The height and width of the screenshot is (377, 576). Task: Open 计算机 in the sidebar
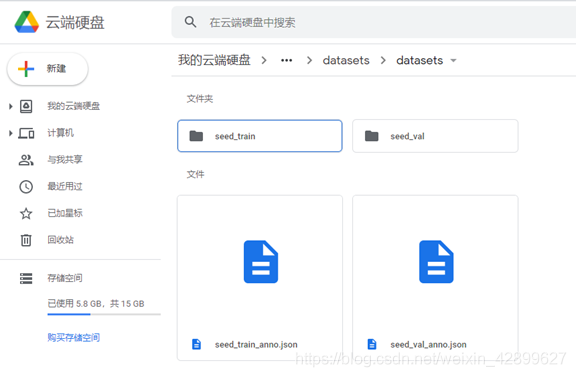(x=60, y=133)
